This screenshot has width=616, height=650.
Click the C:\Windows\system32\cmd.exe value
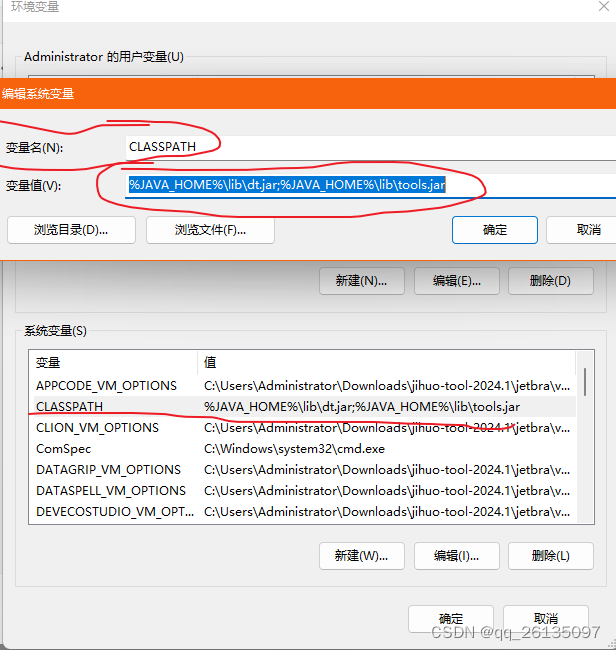pos(294,449)
